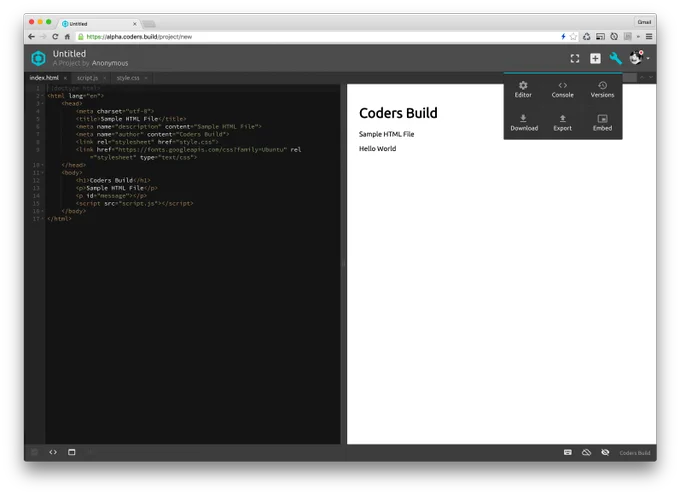This screenshot has width=680, height=495.
Task: Click the recycle extension icon
Action: click(x=586, y=36)
